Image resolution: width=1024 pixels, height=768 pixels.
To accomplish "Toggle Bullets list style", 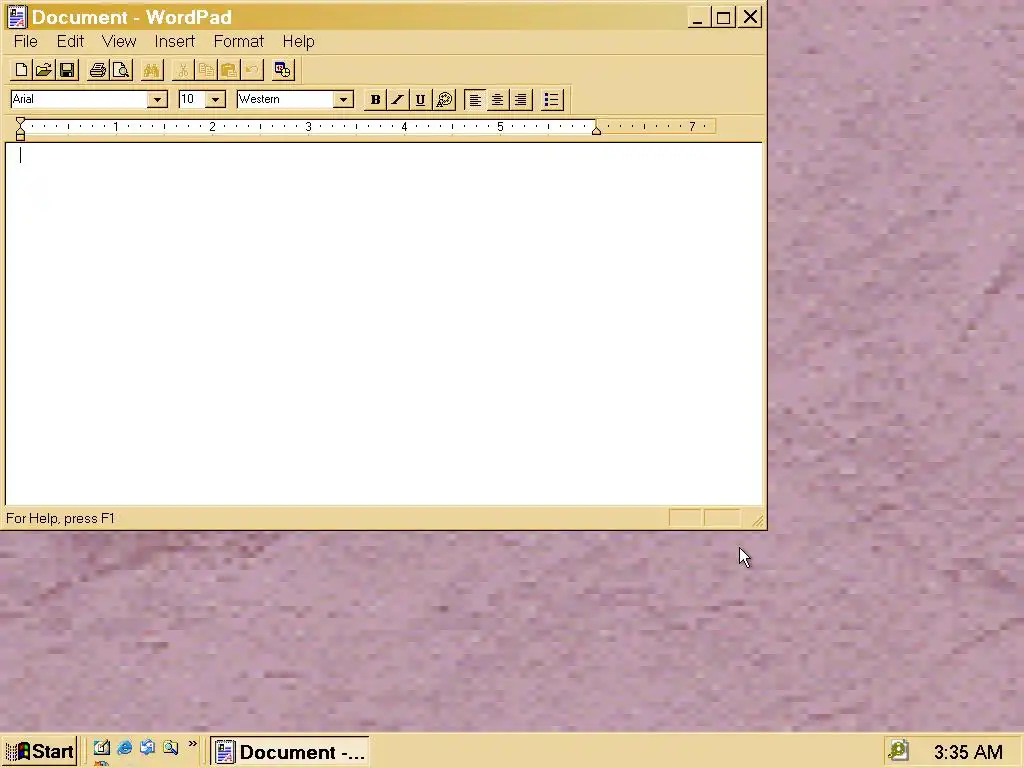I will pyautogui.click(x=552, y=100).
